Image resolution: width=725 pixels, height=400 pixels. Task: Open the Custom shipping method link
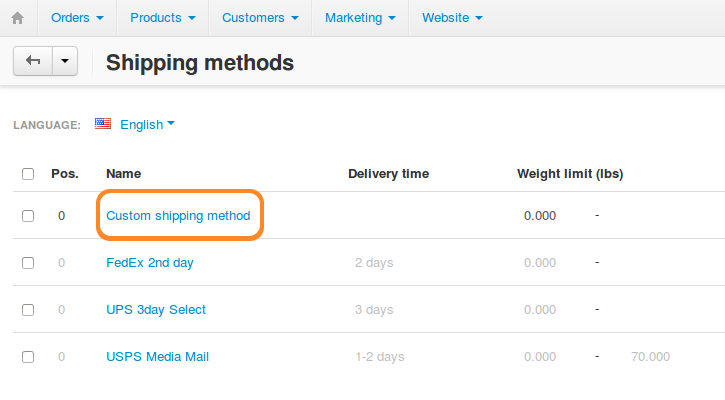(x=178, y=216)
